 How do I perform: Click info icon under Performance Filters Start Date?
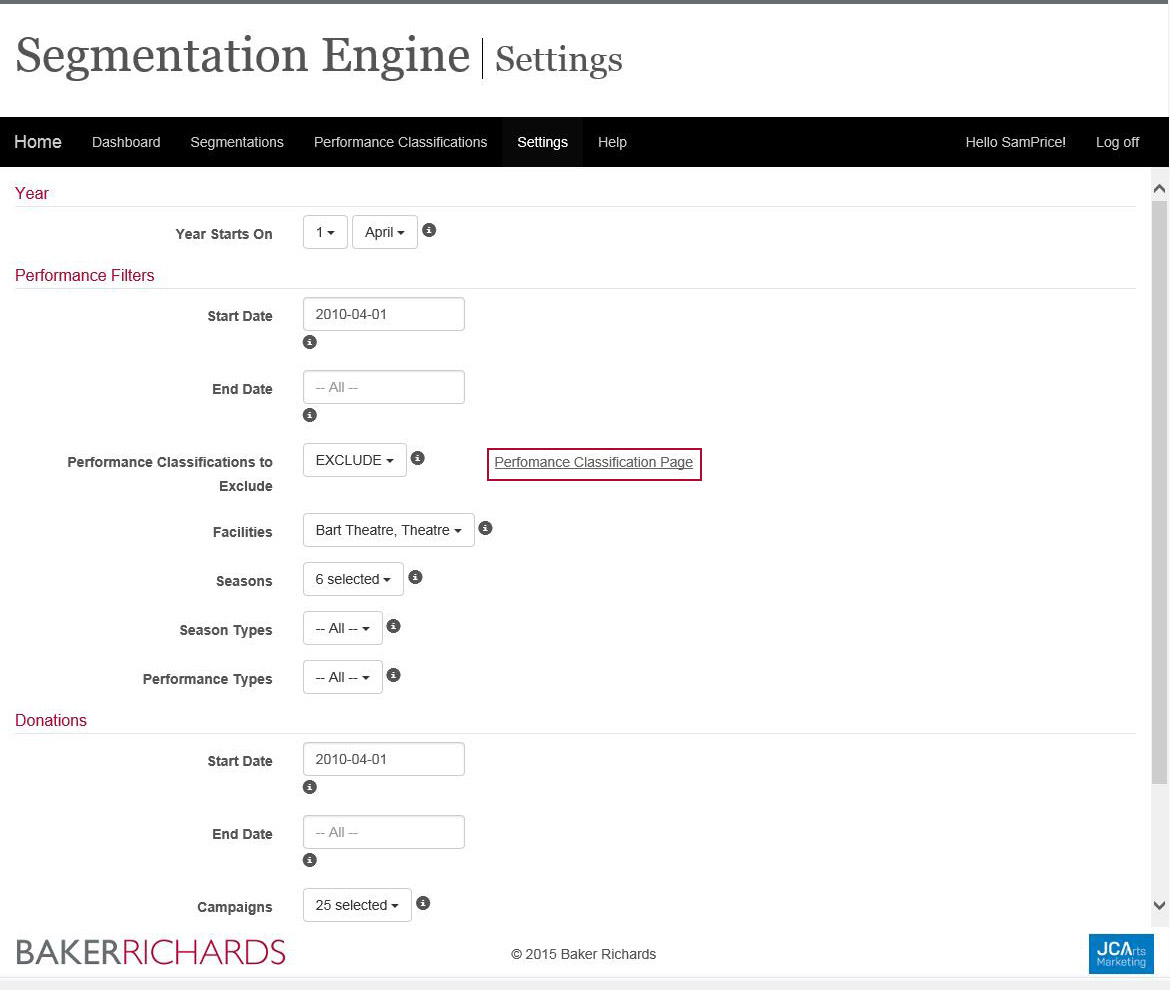(310, 342)
